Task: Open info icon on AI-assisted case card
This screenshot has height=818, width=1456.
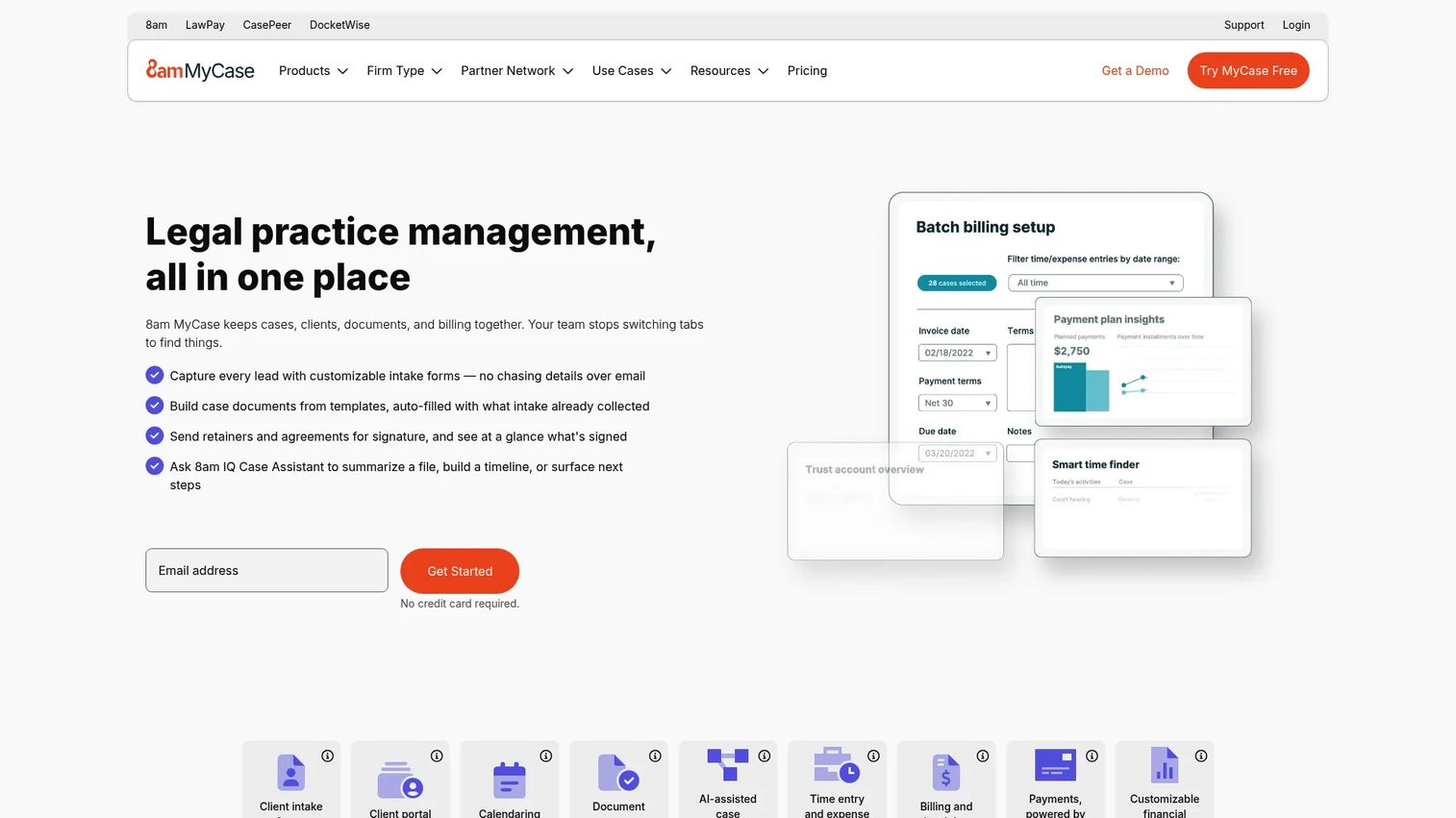Action: 765,756
